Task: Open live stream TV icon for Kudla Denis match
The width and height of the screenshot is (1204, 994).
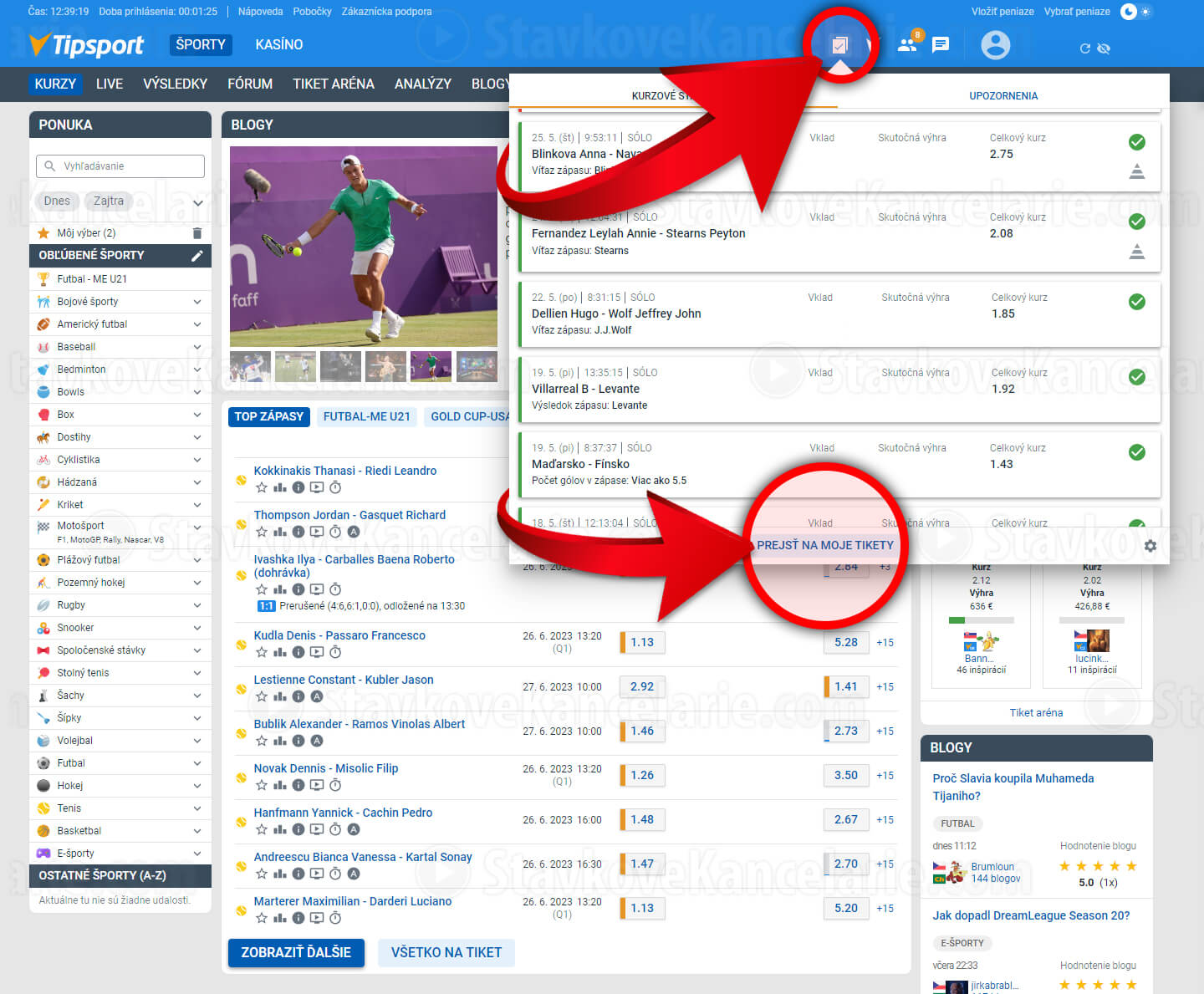Action: point(317,652)
